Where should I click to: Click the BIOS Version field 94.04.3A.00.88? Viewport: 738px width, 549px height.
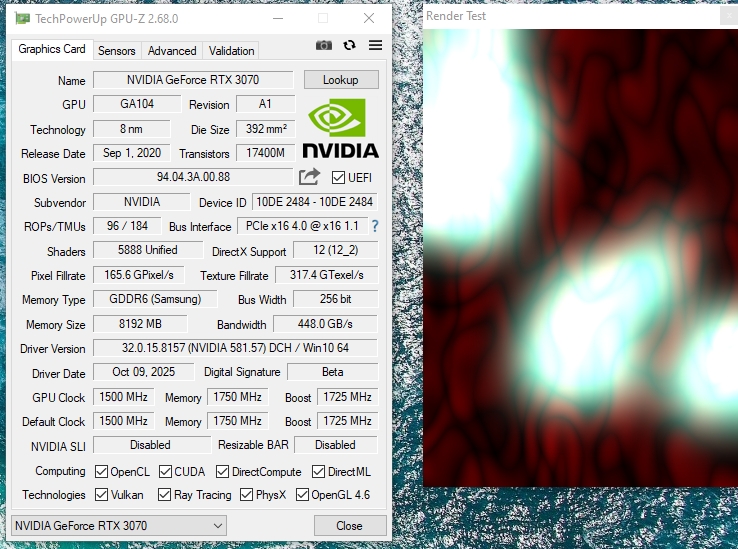(x=193, y=177)
